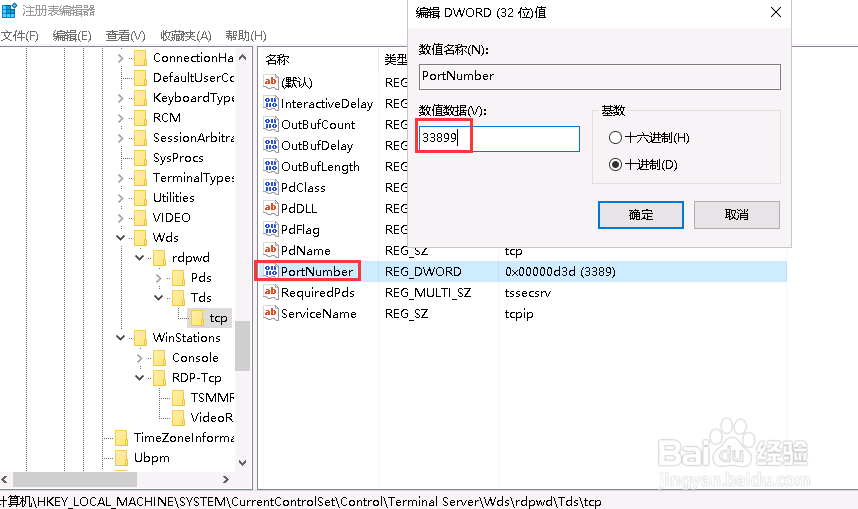This screenshot has width=858, height=509.
Task: Click the Registry Editor app icon in title bar
Action: [9, 10]
